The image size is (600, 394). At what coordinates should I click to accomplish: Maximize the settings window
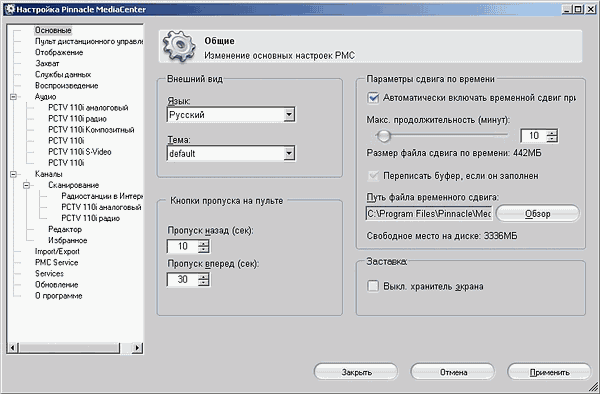[578, 10]
